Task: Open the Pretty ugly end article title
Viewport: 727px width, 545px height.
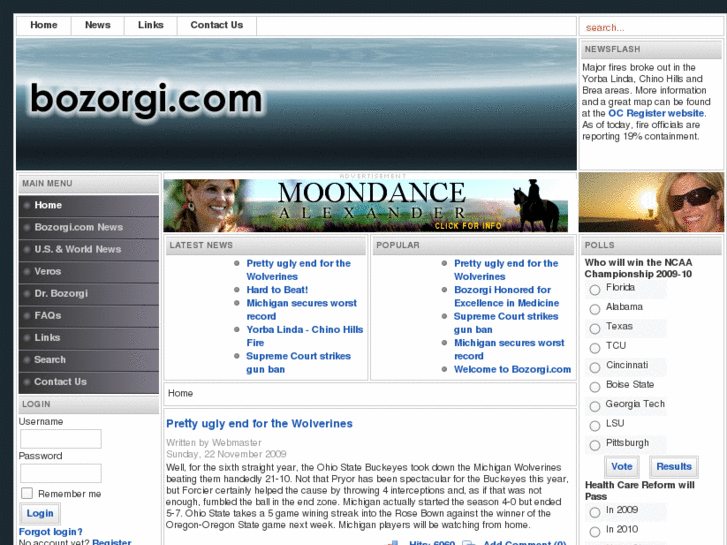Action: [x=259, y=423]
